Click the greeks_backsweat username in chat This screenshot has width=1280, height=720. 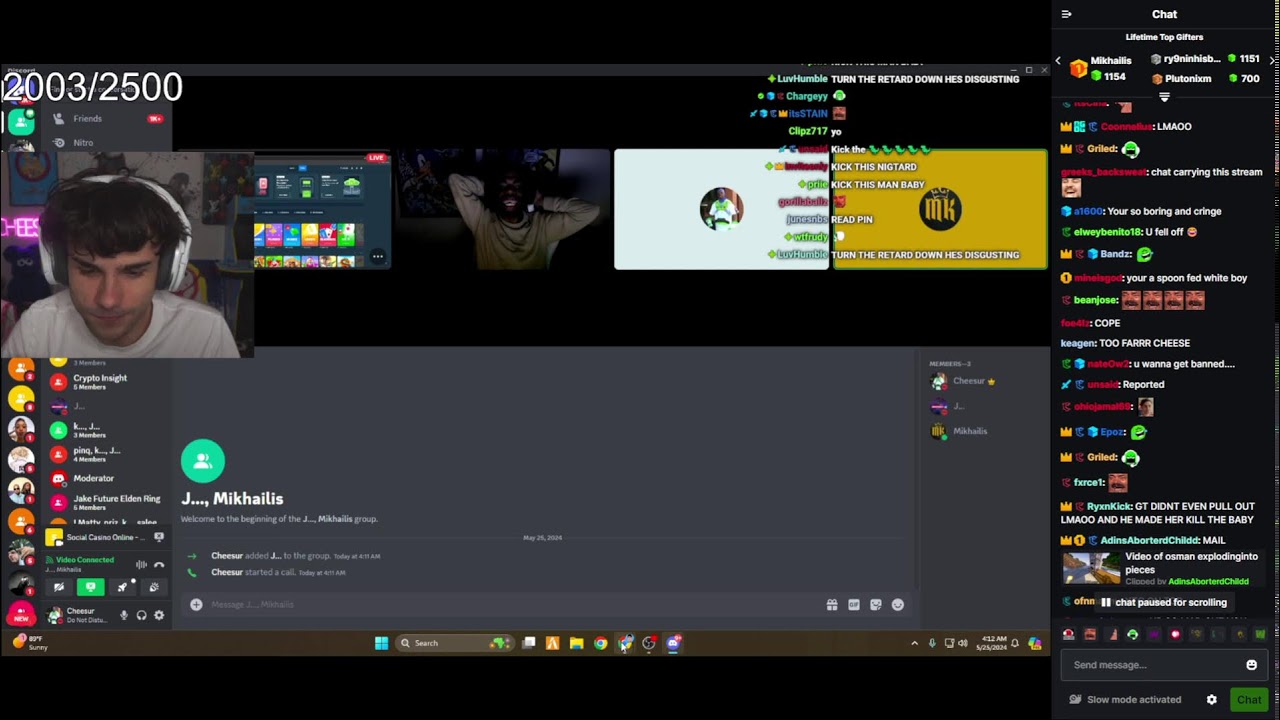pyautogui.click(x=1103, y=172)
